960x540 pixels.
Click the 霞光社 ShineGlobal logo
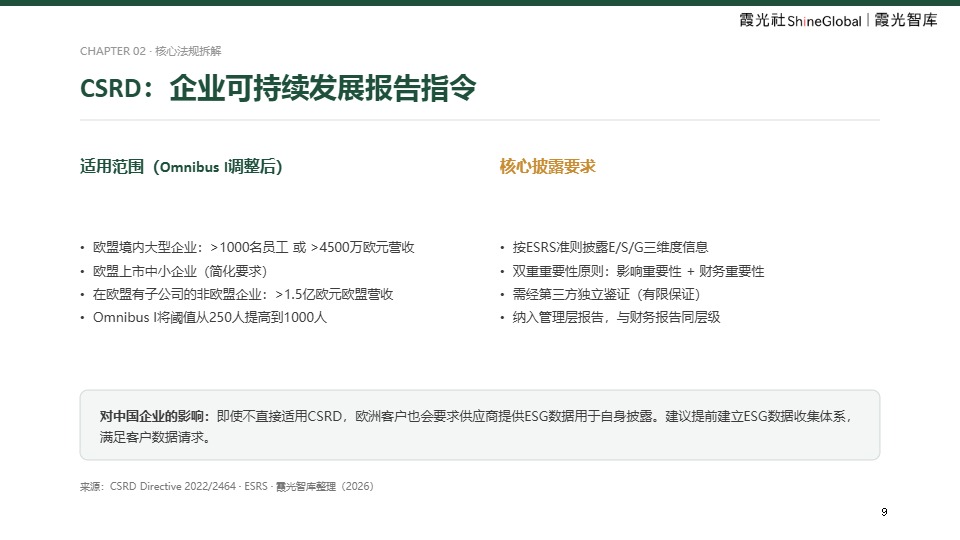point(800,21)
